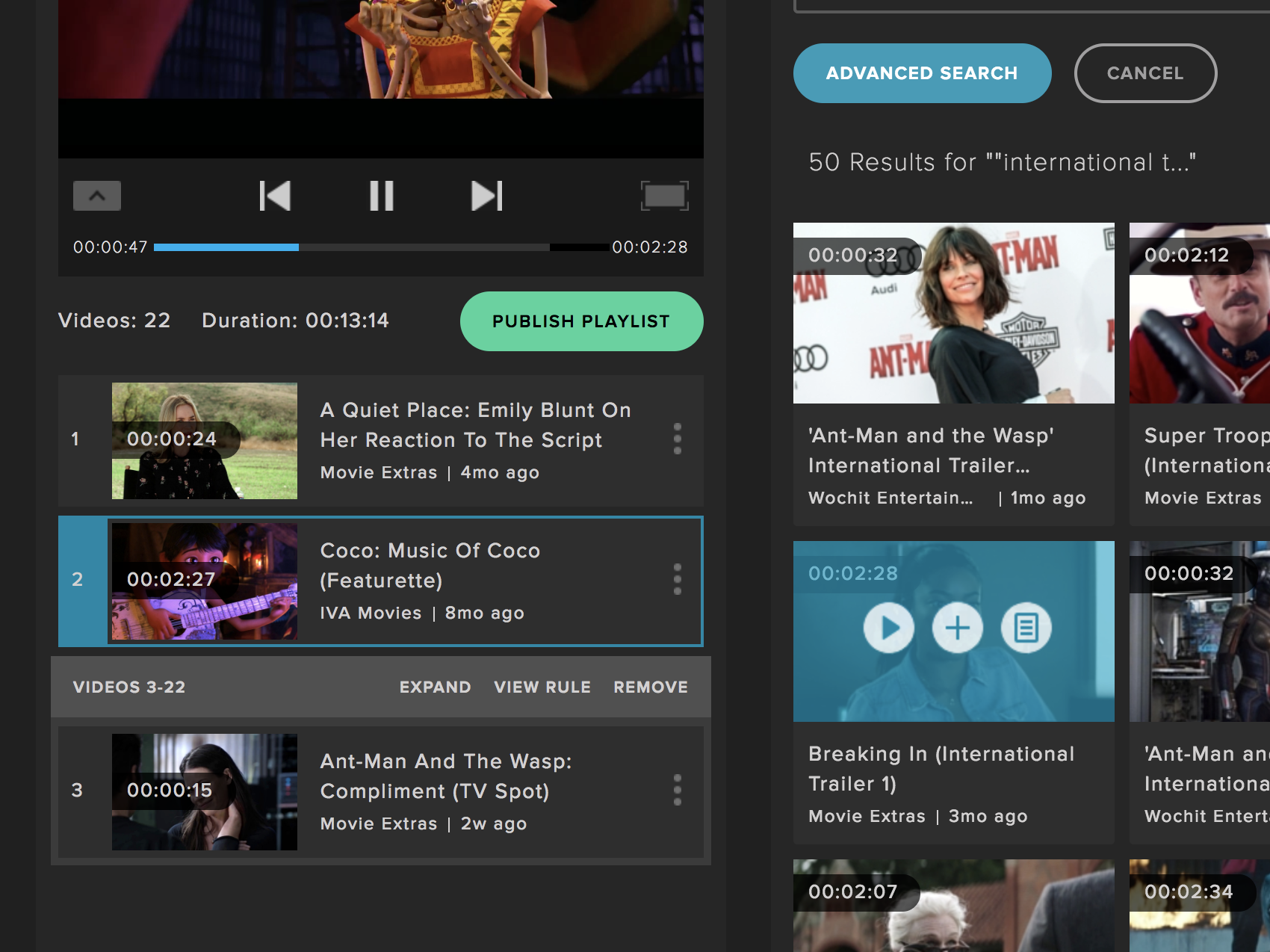1270x952 pixels.
Task: Select A Quiet Place Emily Blunt thumbnail
Action: (x=205, y=441)
